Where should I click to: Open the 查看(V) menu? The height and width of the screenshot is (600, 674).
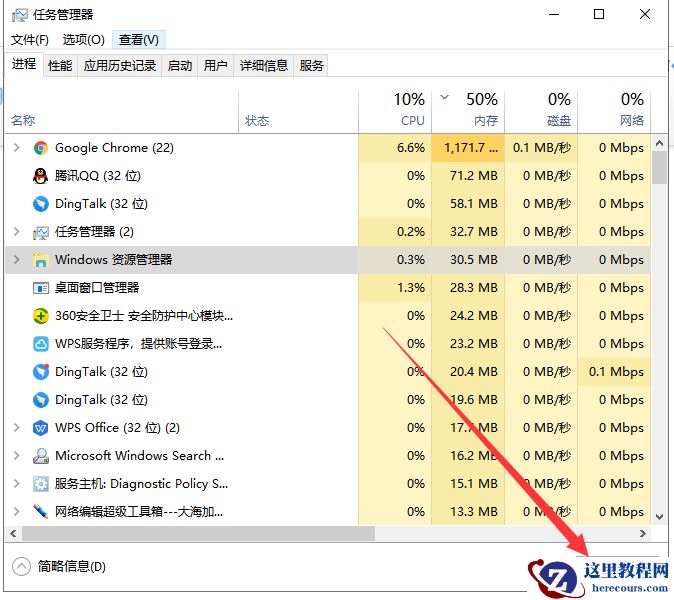pos(139,40)
